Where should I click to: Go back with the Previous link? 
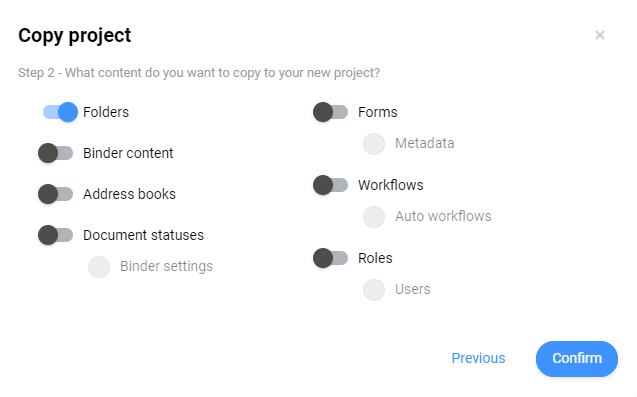click(x=479, y=358)
